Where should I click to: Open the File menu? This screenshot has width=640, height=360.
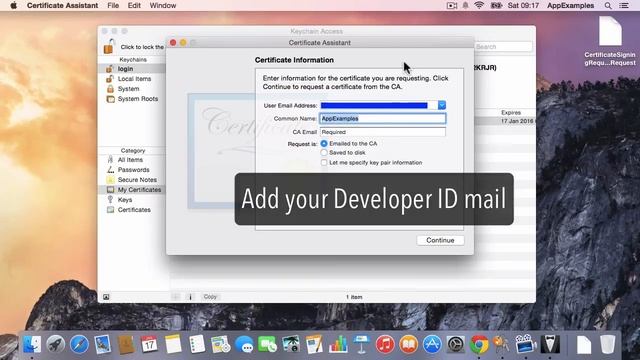coord(113,6)
